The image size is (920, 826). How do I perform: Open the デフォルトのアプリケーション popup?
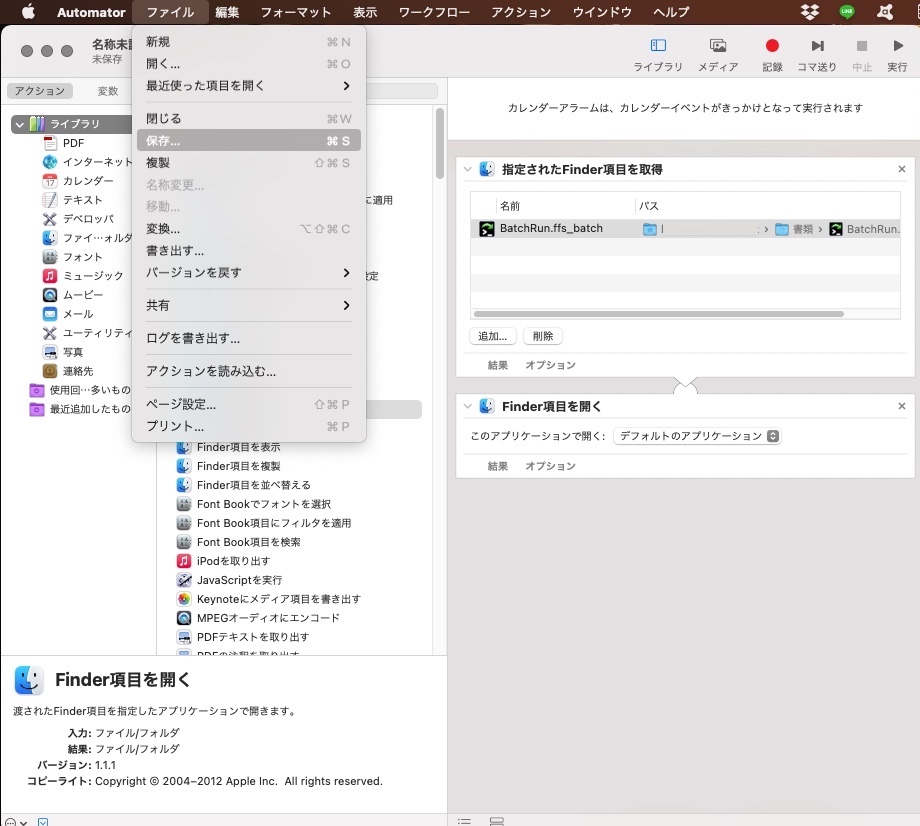(697, 436)
